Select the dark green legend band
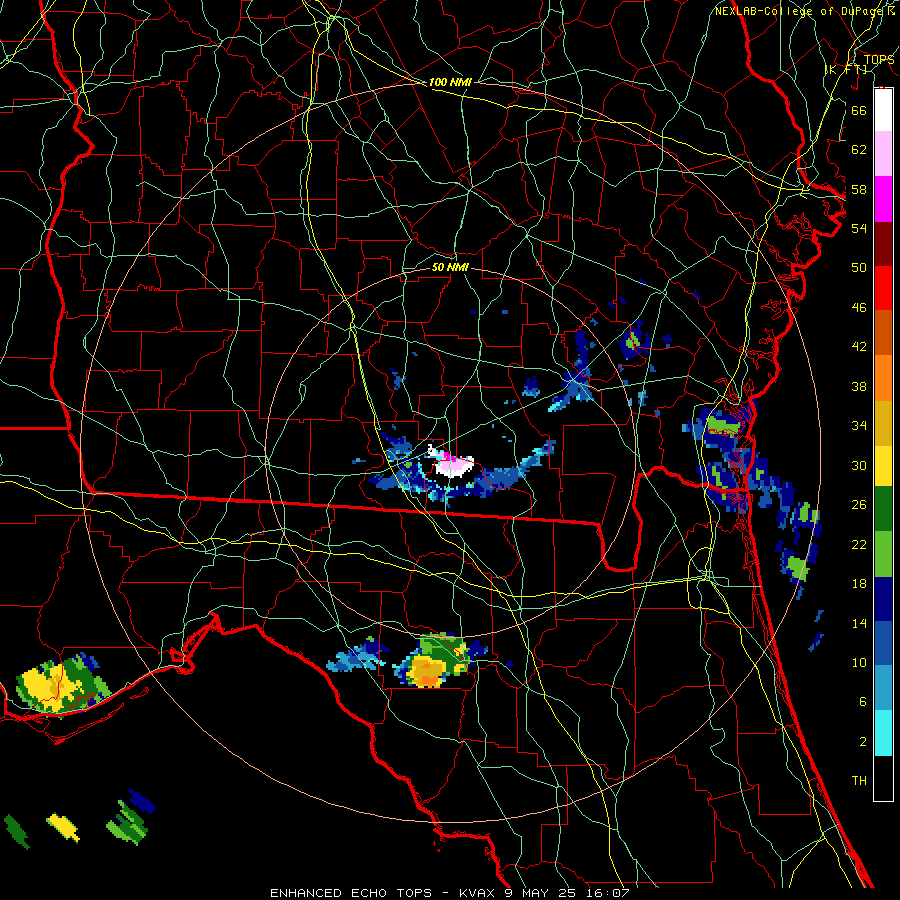Image resolution: width=900 pixels, height=900 pixels. [883, 509]
